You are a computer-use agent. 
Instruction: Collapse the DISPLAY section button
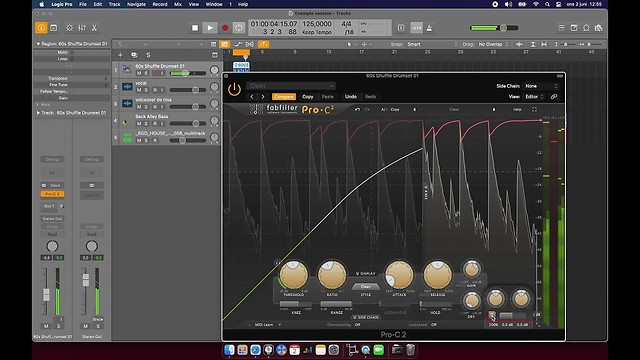click(x=366, y=273)
